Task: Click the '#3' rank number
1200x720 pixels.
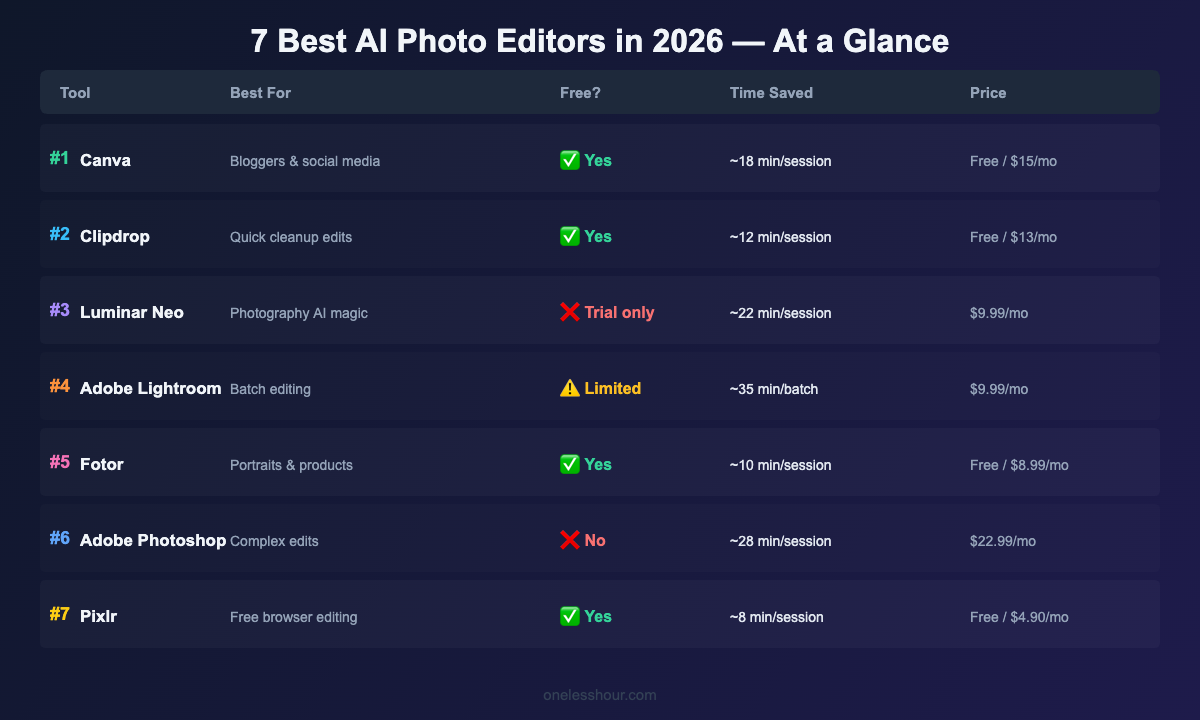Action: 60,310
